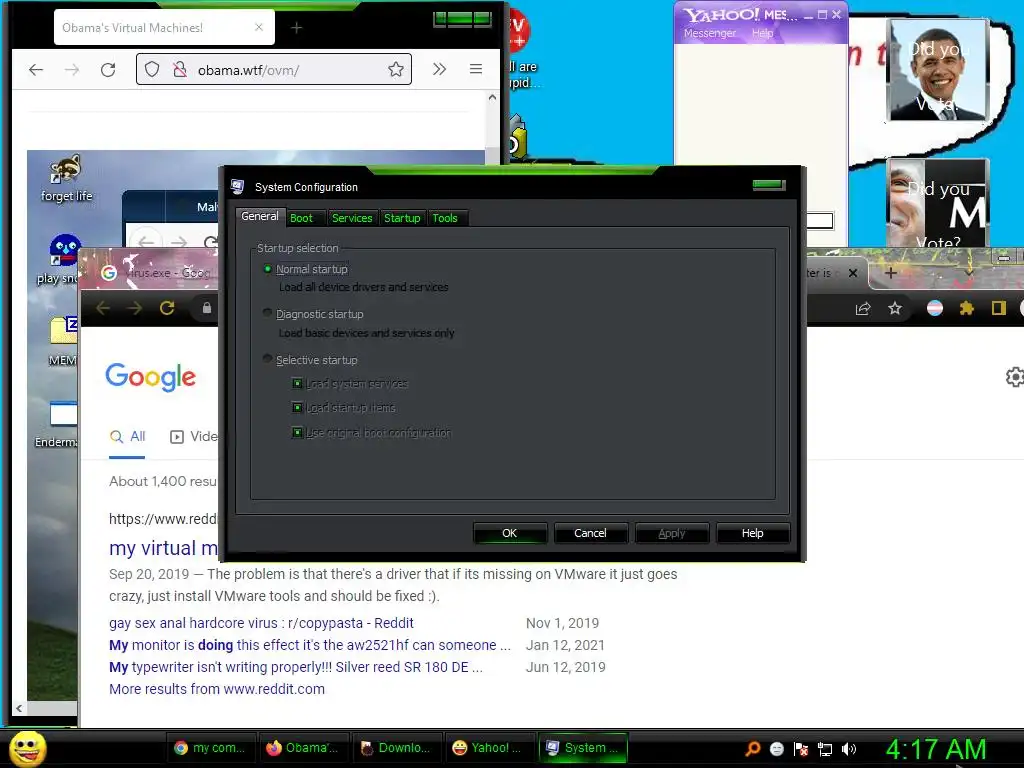This screenshot has width=1024, height=768.
Task: Go back in the Firefox obama.wtf window
Action: (36, 69)
